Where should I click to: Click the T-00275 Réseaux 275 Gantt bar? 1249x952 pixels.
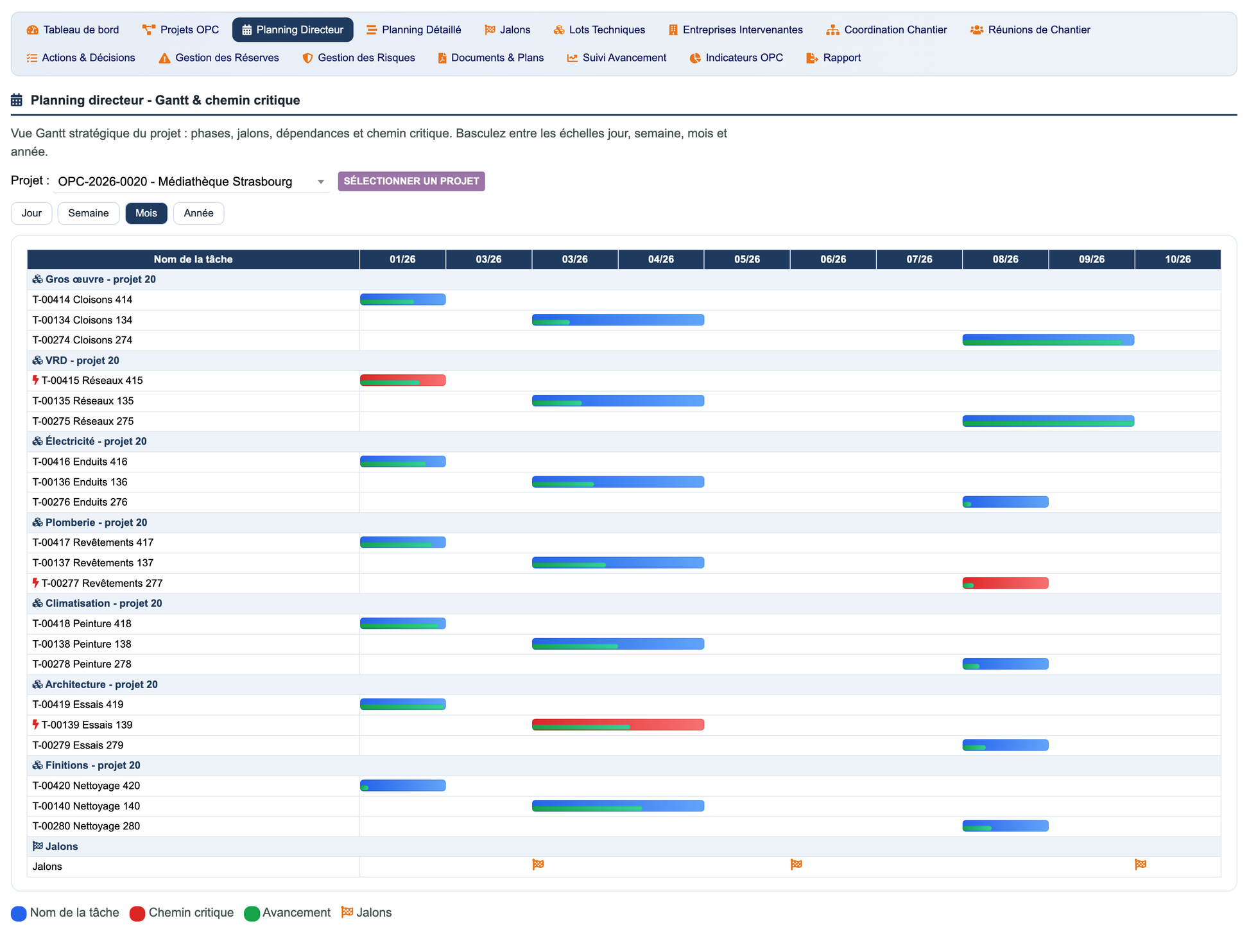click(1049, 422)
